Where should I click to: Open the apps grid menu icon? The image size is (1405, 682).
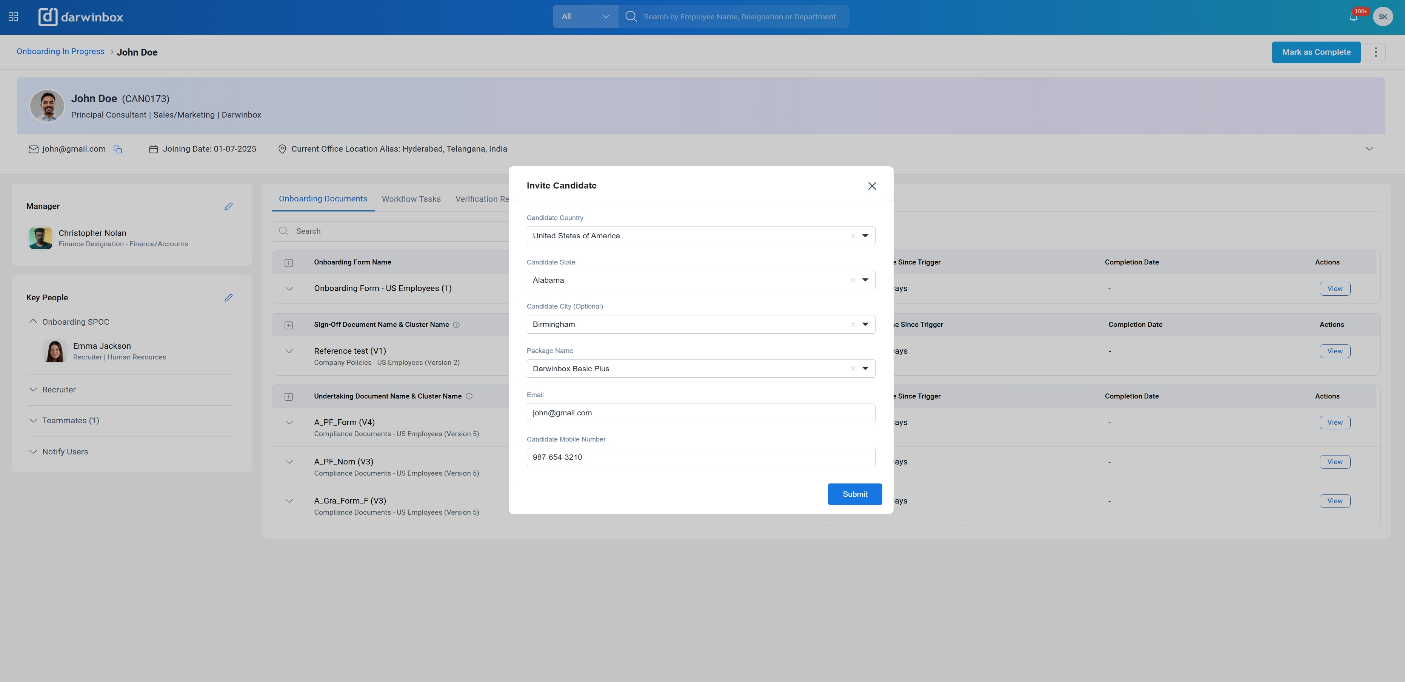tap(13, 17)
